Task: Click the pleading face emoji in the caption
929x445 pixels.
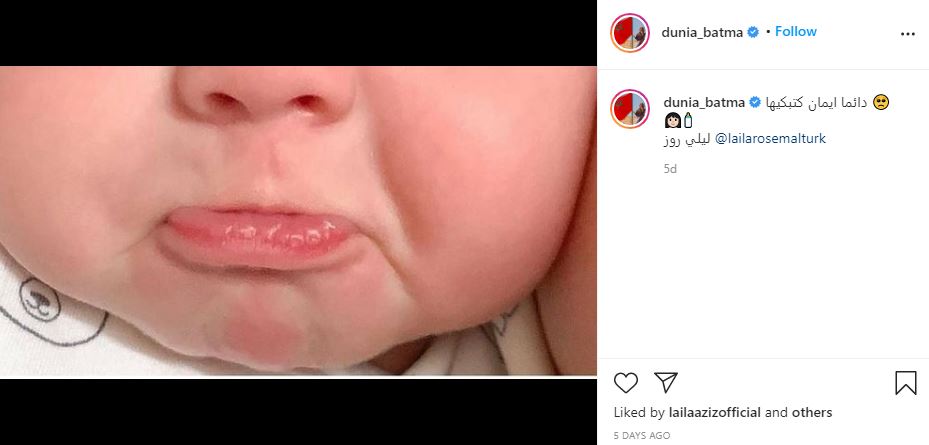Action: [881, 102]
